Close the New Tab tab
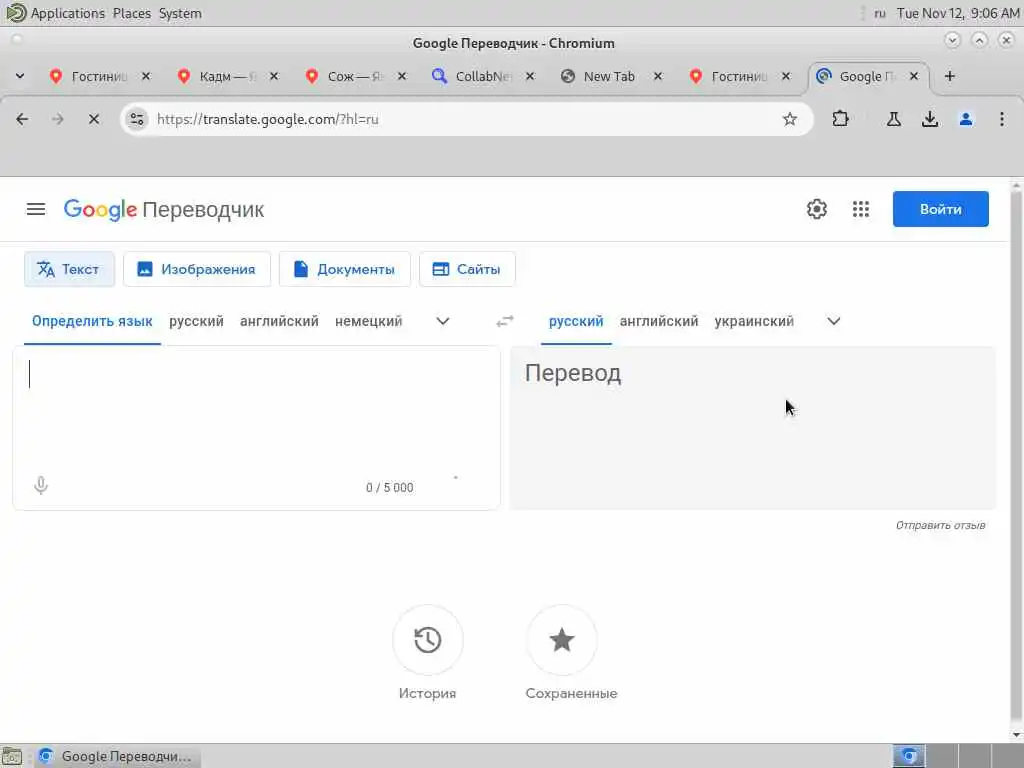 click(x=658, y=76)
